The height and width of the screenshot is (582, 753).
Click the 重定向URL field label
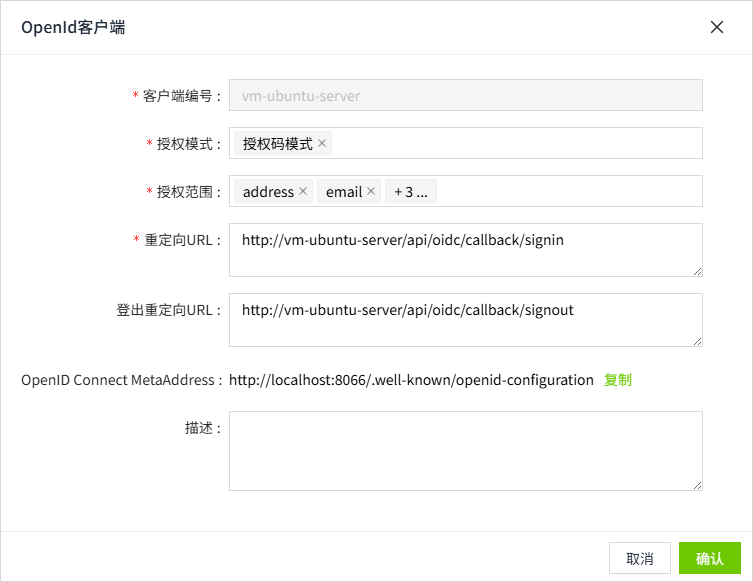pos(182,240)
